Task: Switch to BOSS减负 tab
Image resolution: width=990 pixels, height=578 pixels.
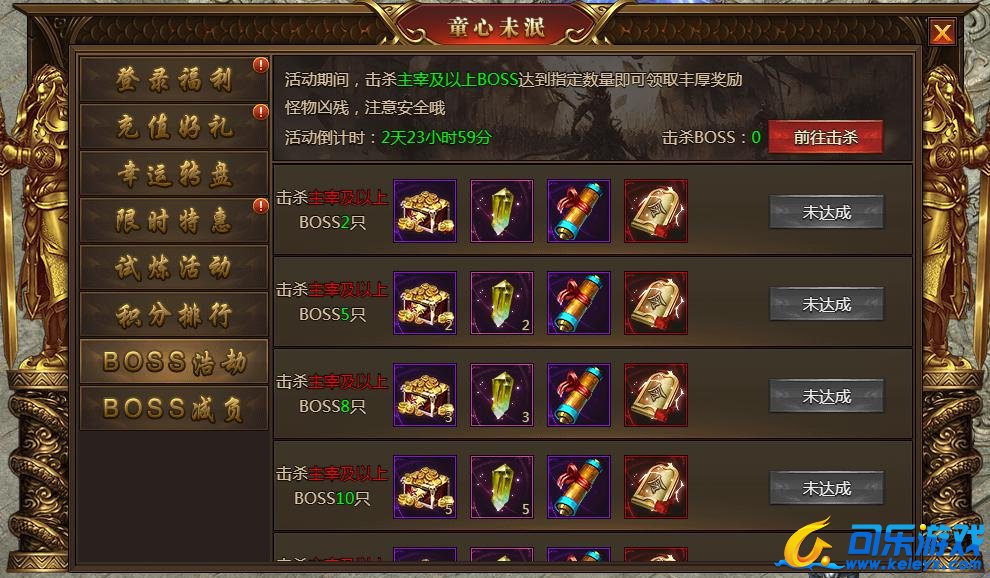Action: tap(174, 408)
